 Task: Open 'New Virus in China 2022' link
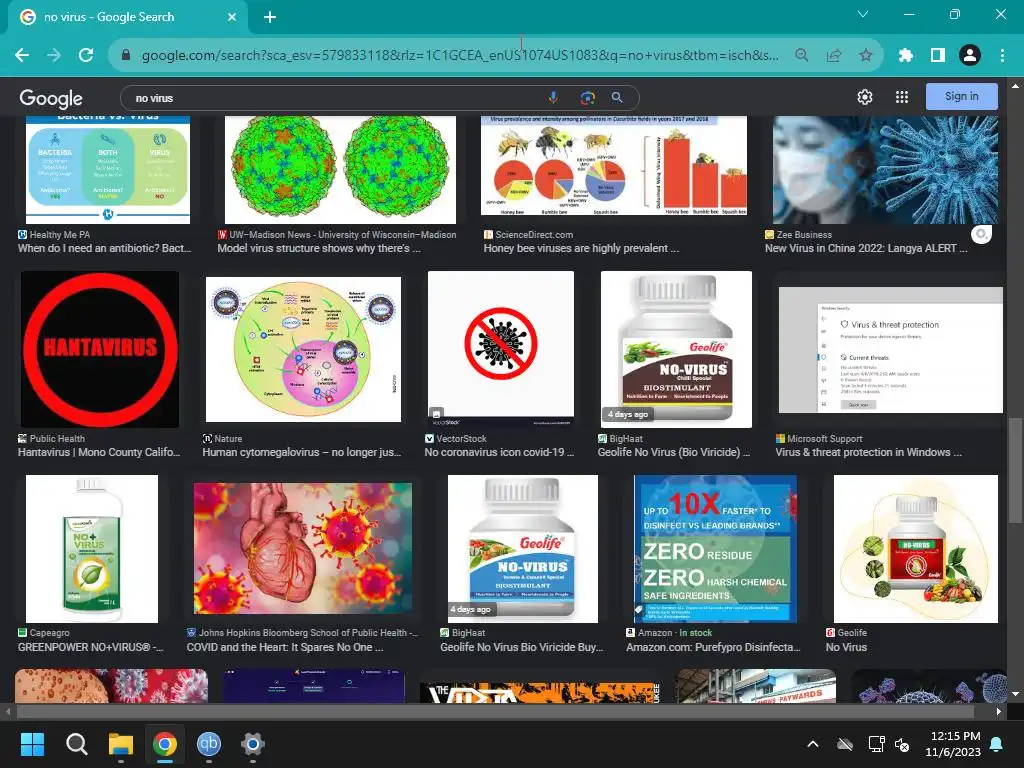coord(866,248)
